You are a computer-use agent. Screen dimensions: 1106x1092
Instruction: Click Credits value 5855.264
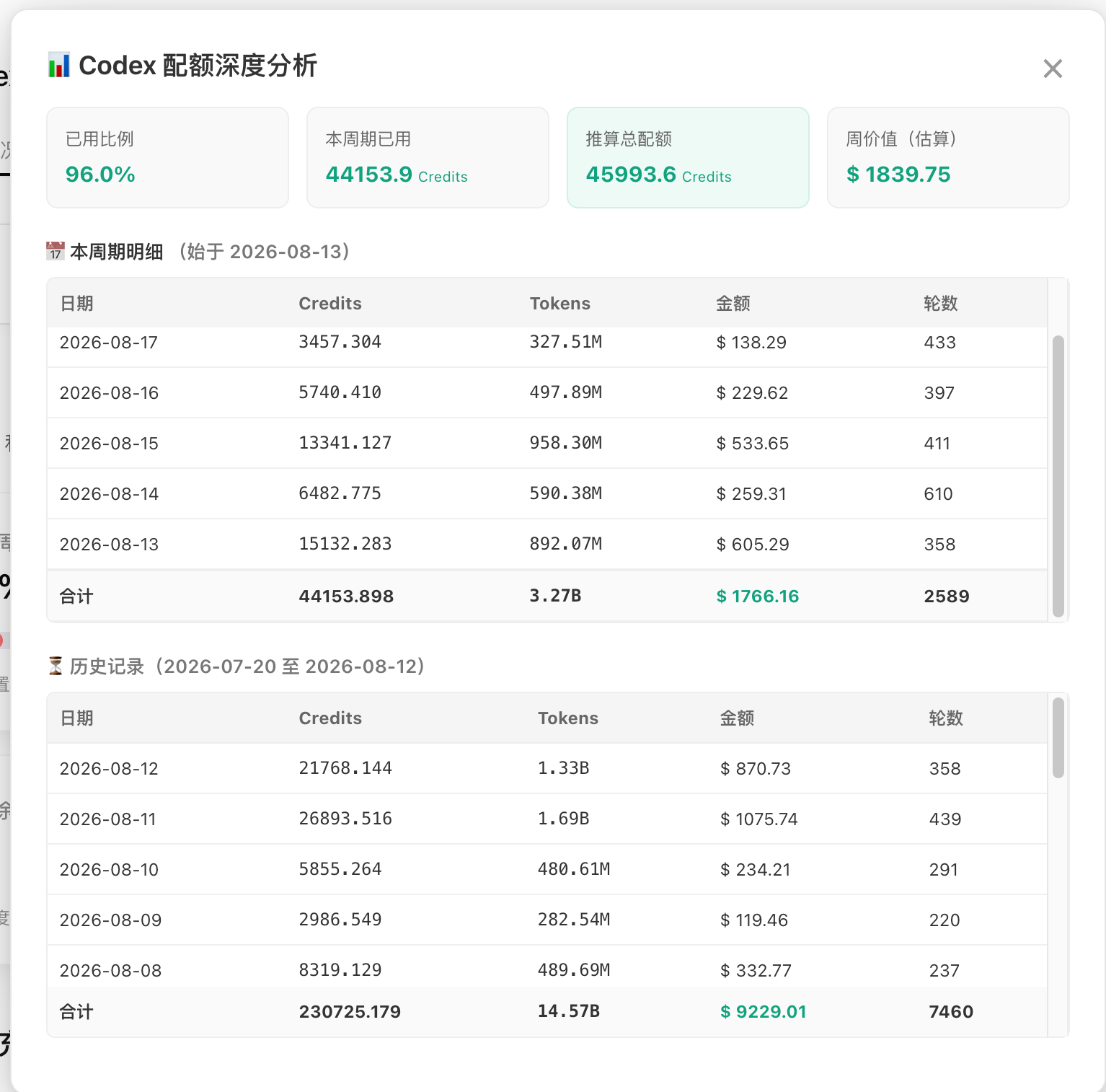pyautogui.click(x=340, y=869)
